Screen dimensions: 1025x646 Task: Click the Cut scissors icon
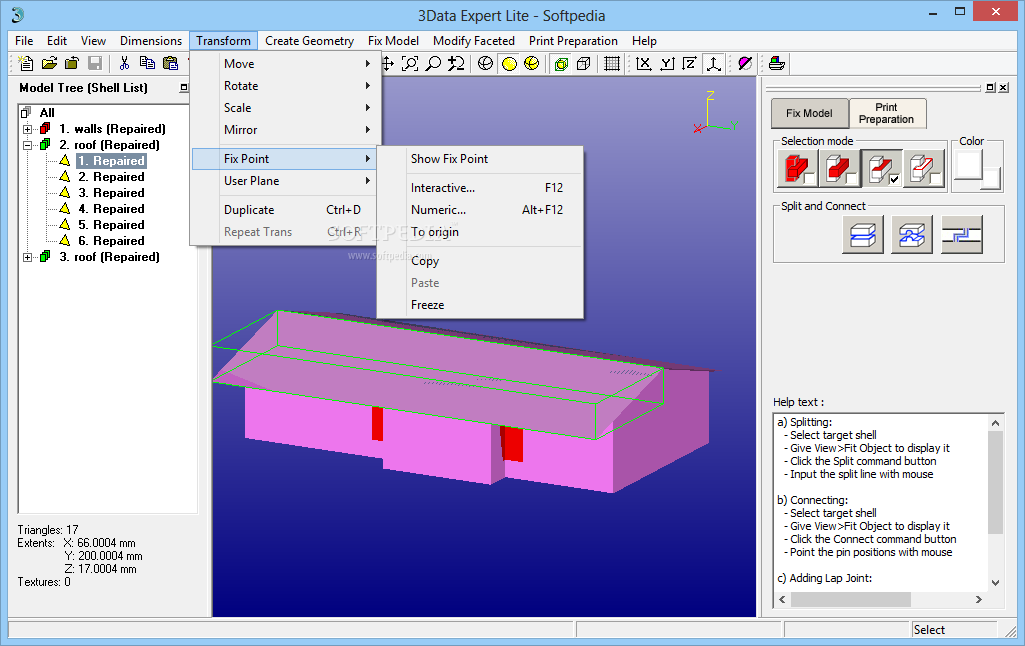(x=124, y=63)
